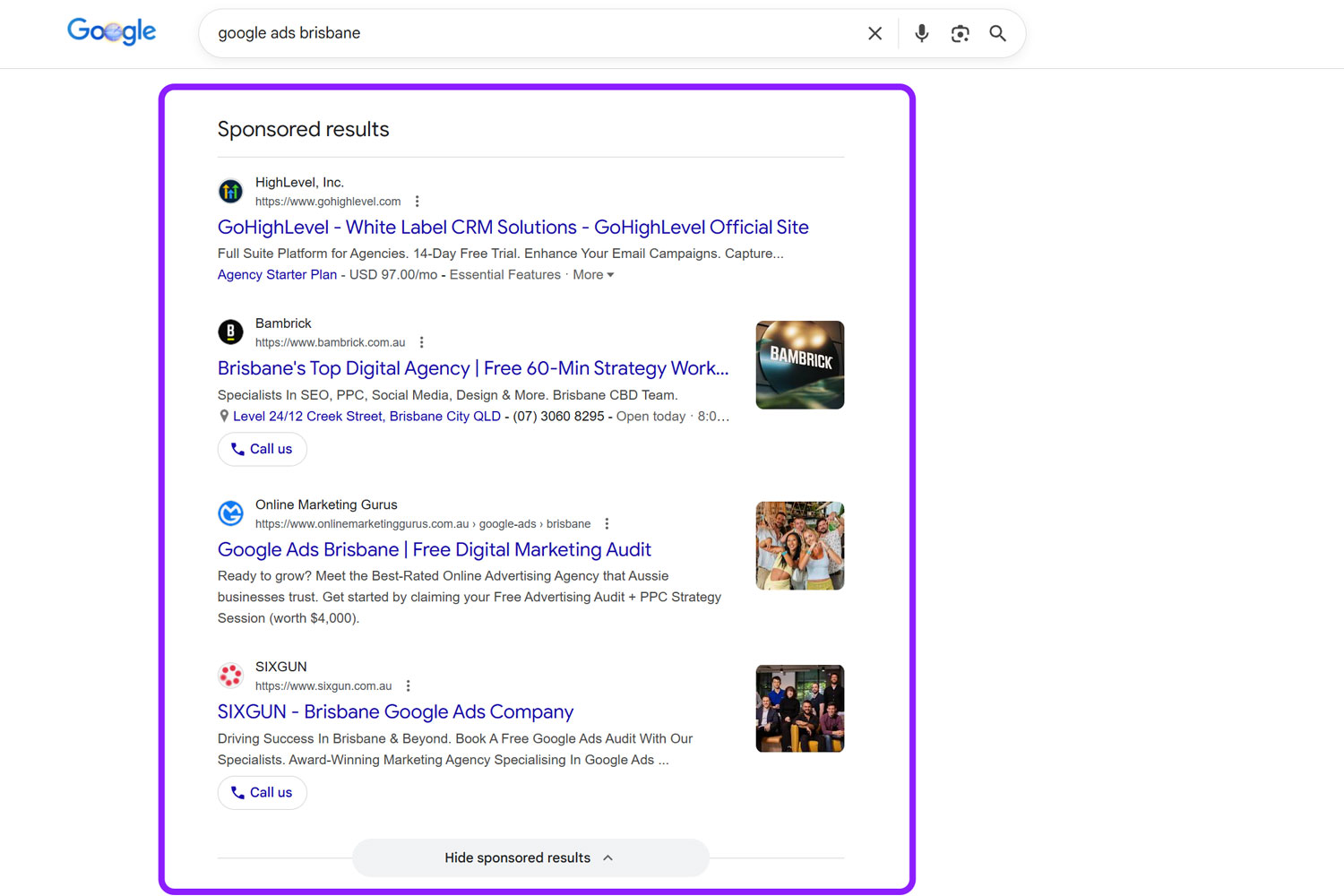Image resolution: width=1344 pixels, height=896 pixels.
Task: Click the Bambrick favicon icon
Action: (230, 332)
